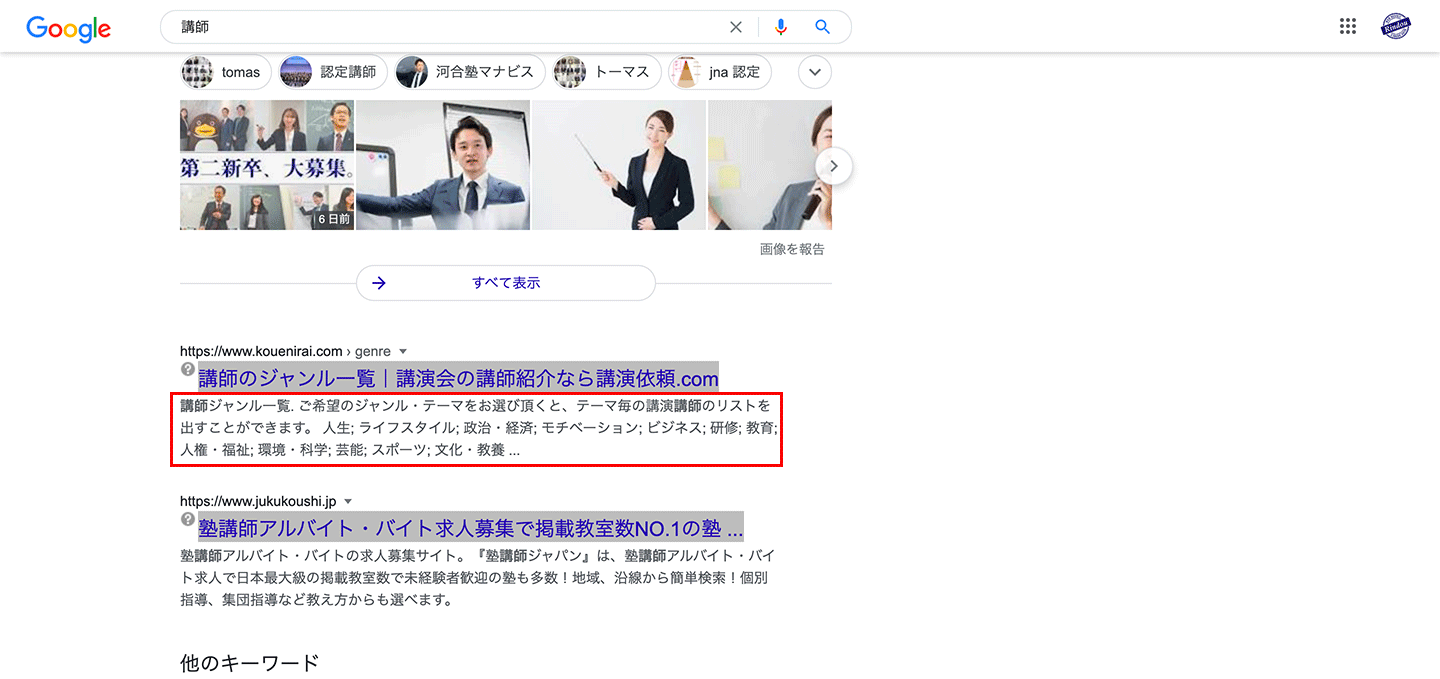Viewport: 1440px width, 679px height.
Task: Open the Google logo homepage
Action: [68, 28]
